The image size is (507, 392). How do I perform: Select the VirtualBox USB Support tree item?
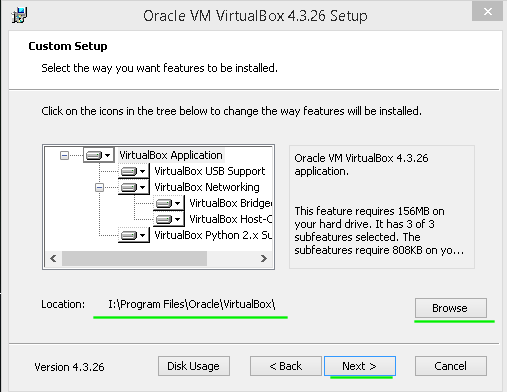pyautogui.click(x=210, y=171)
